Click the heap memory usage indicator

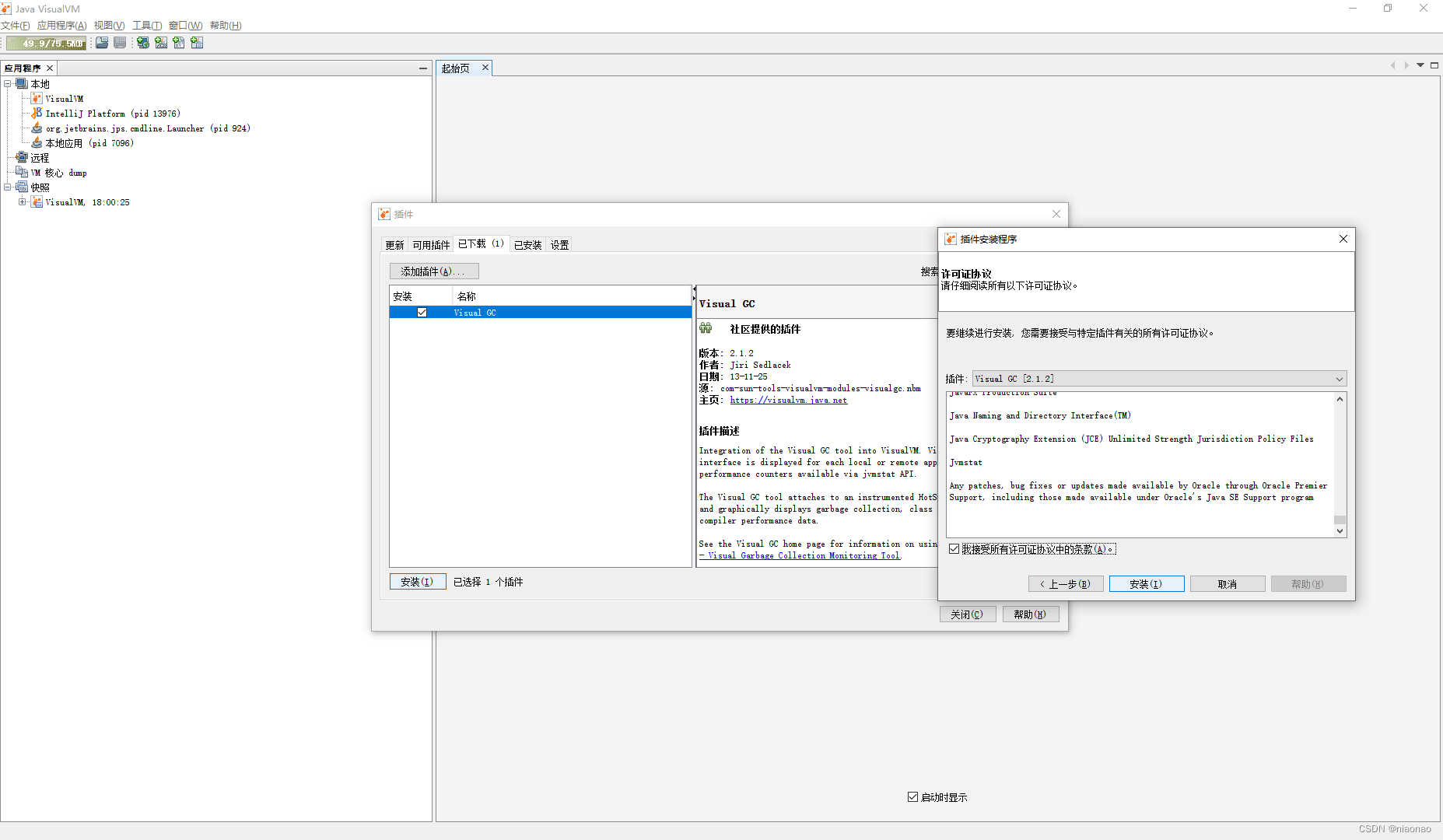coord(47,44)
